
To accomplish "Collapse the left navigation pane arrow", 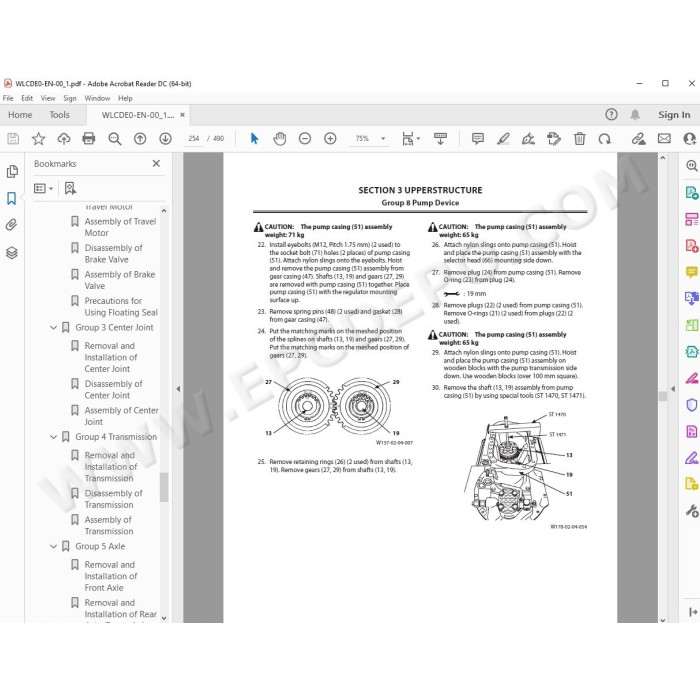I will pyautogui.click(x=178, y=389).
